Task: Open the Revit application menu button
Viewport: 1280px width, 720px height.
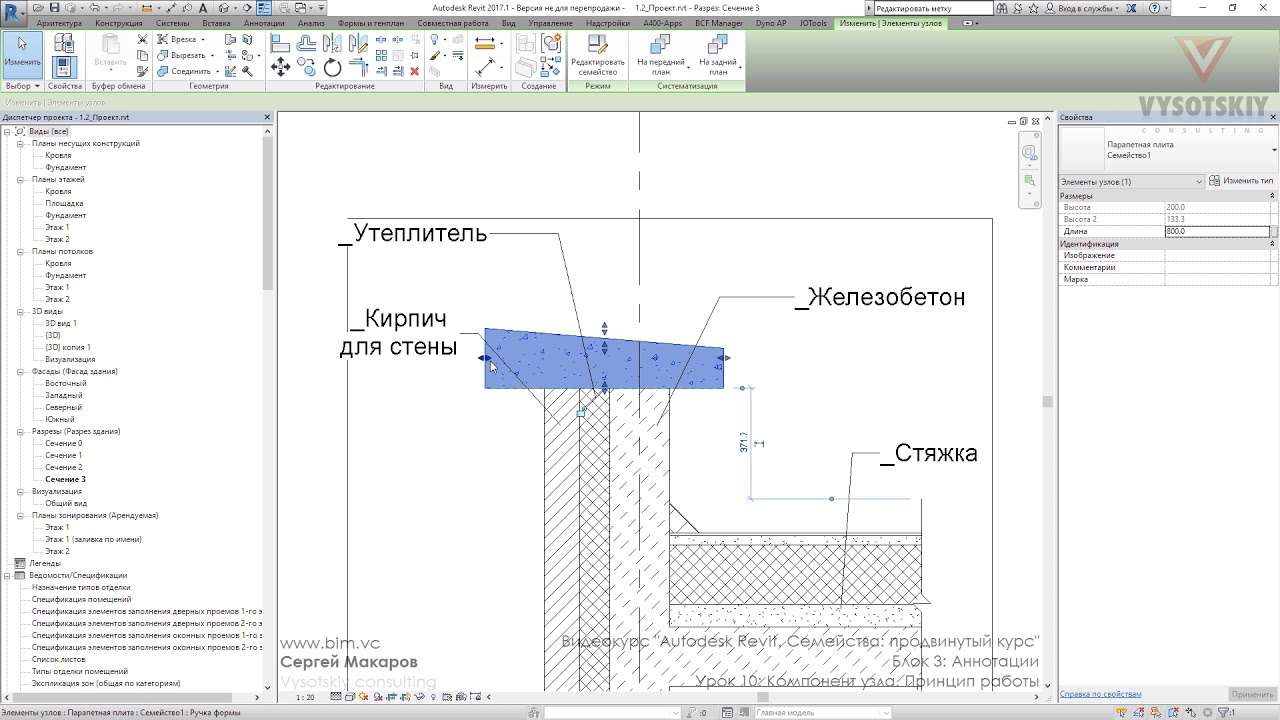Action: pos(12,12)
